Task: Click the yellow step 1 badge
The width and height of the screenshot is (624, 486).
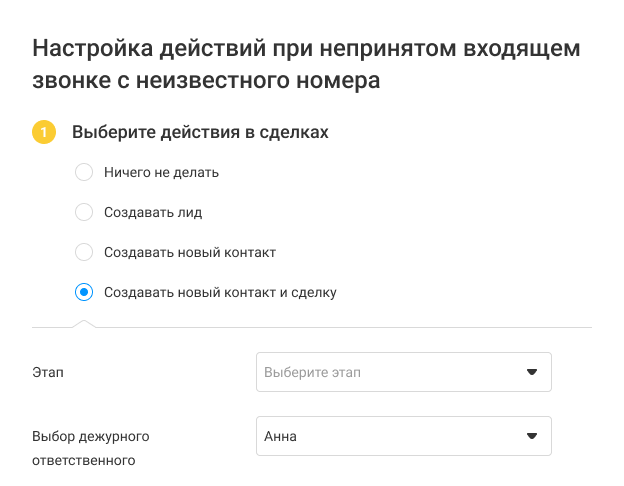Action: point(44,132)
